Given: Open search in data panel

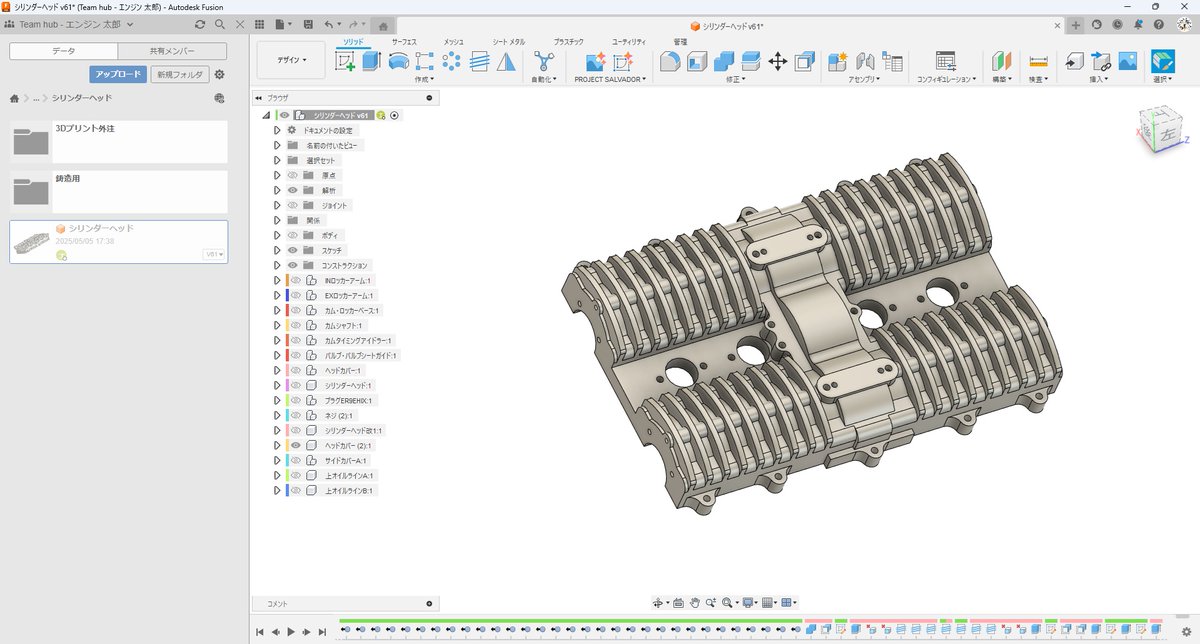Looking at the screenshot, I should click(x=220, y=24).
